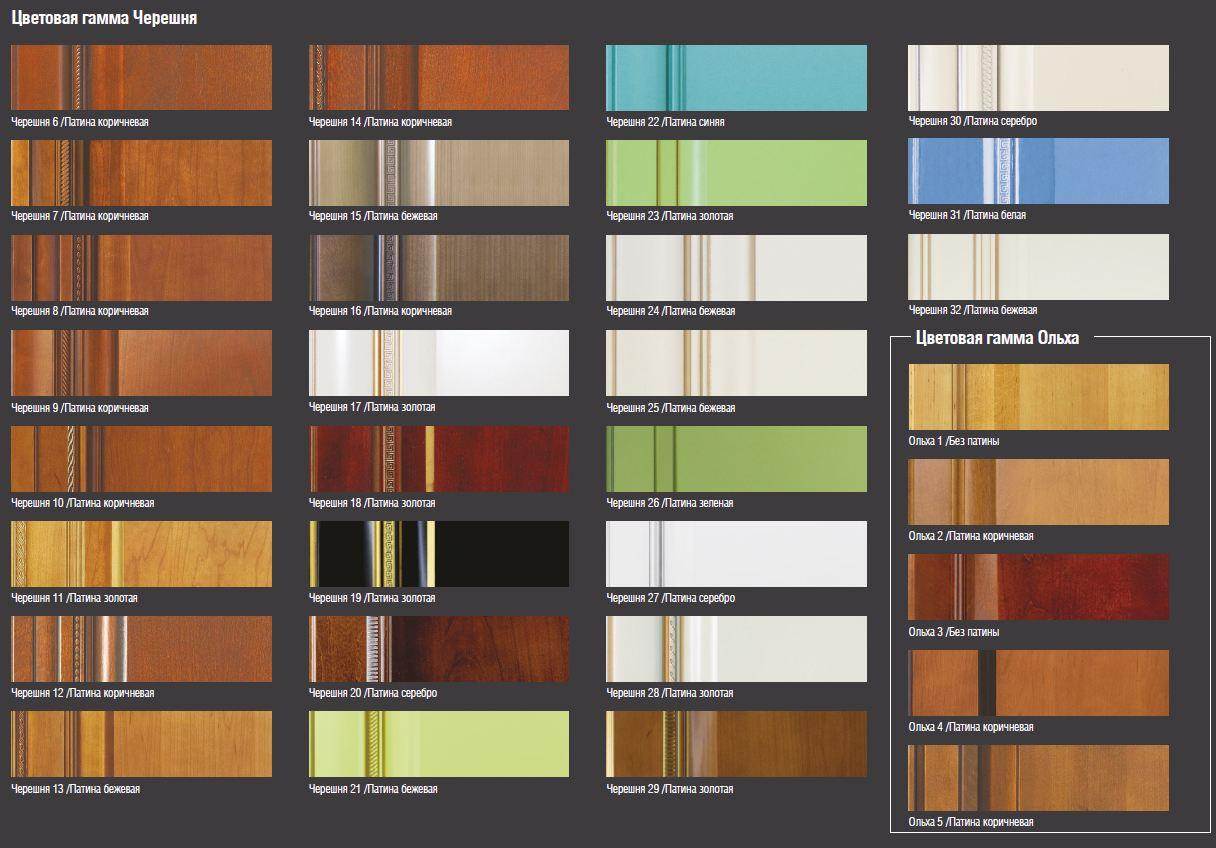
Task: Select the Черешня 25 beige patina swatch
Action: 736,363
